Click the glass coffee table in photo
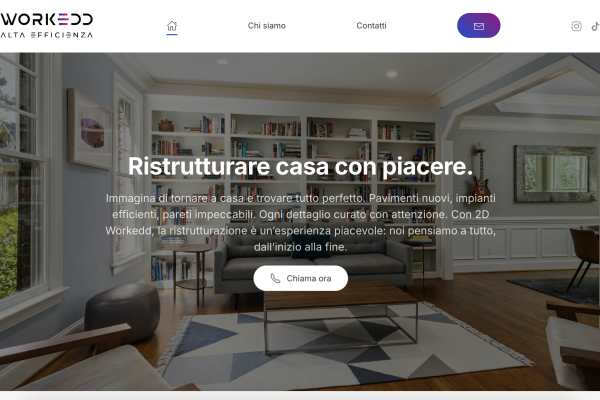Image resolution: width=600 pixels, height=400 pixels. (341, 316)
